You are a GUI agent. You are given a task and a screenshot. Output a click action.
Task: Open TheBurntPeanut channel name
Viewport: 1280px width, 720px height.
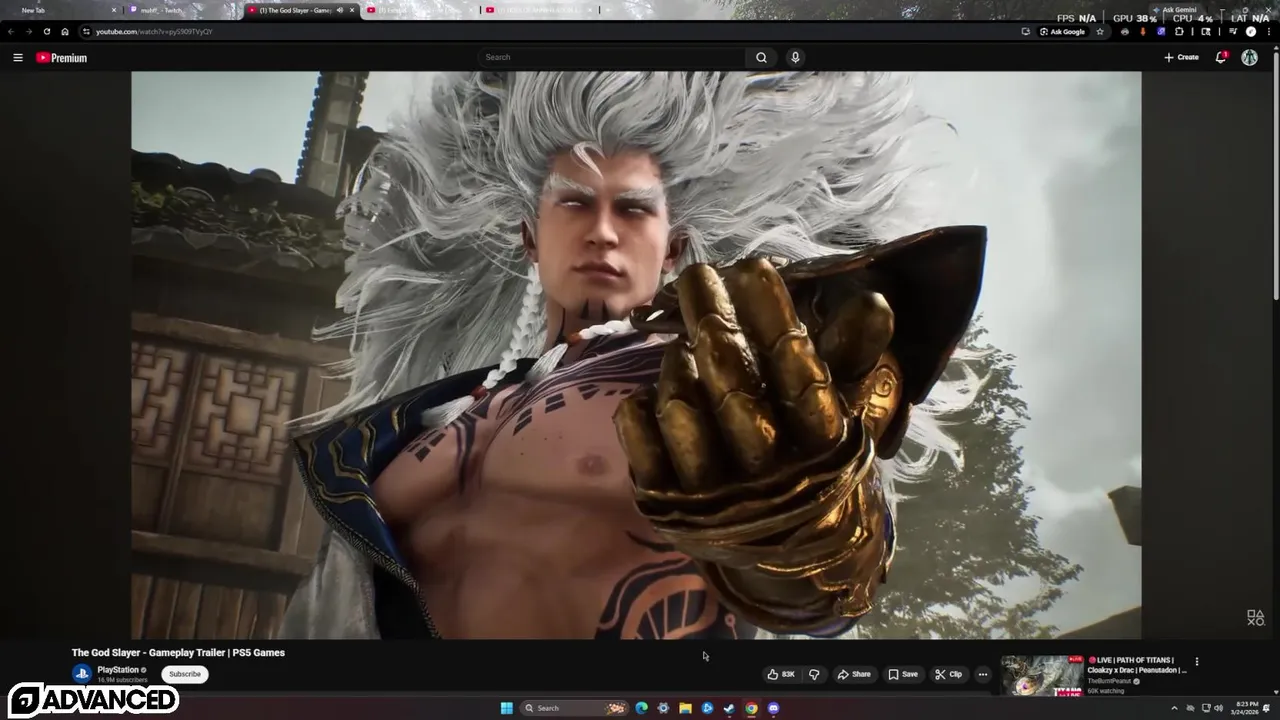point(1109,681)
